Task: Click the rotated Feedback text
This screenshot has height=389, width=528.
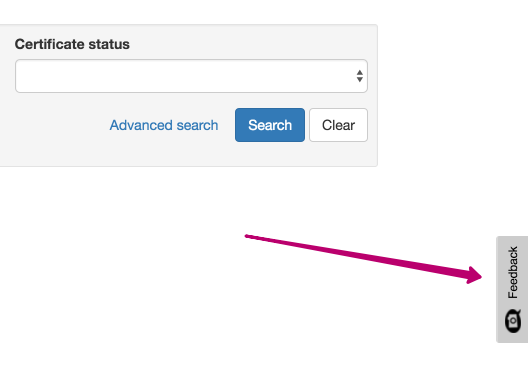Action: point(513,272)
